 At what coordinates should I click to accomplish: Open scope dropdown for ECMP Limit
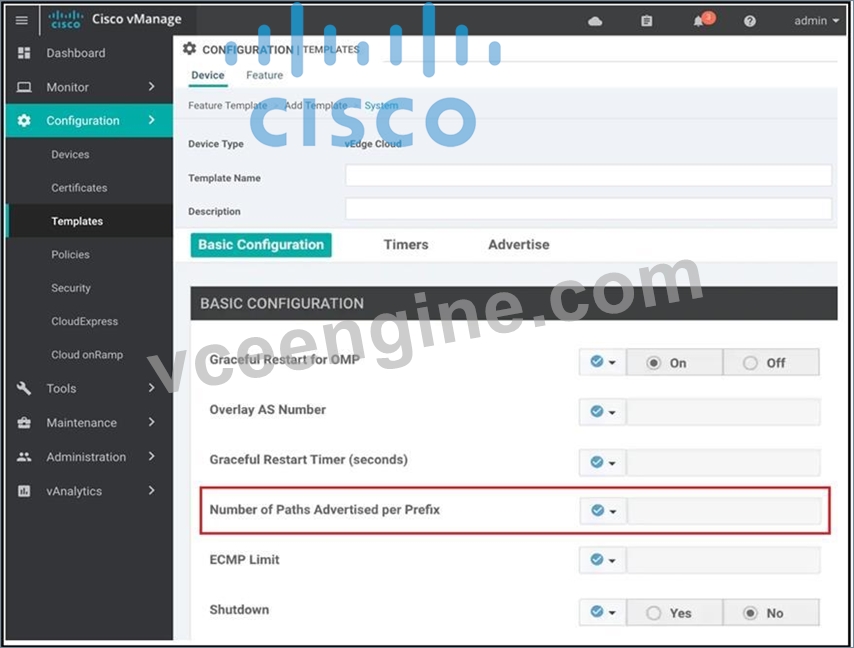[x=603, y=560]
